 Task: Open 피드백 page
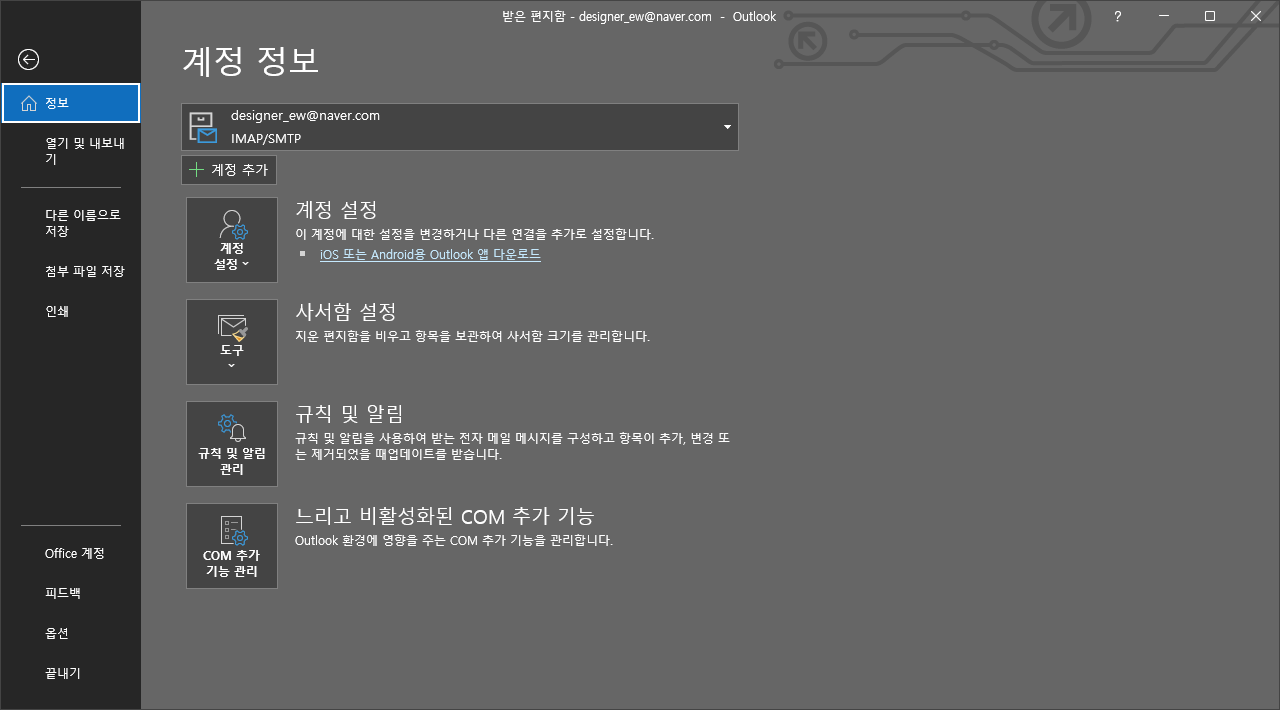tap(71, 593)
